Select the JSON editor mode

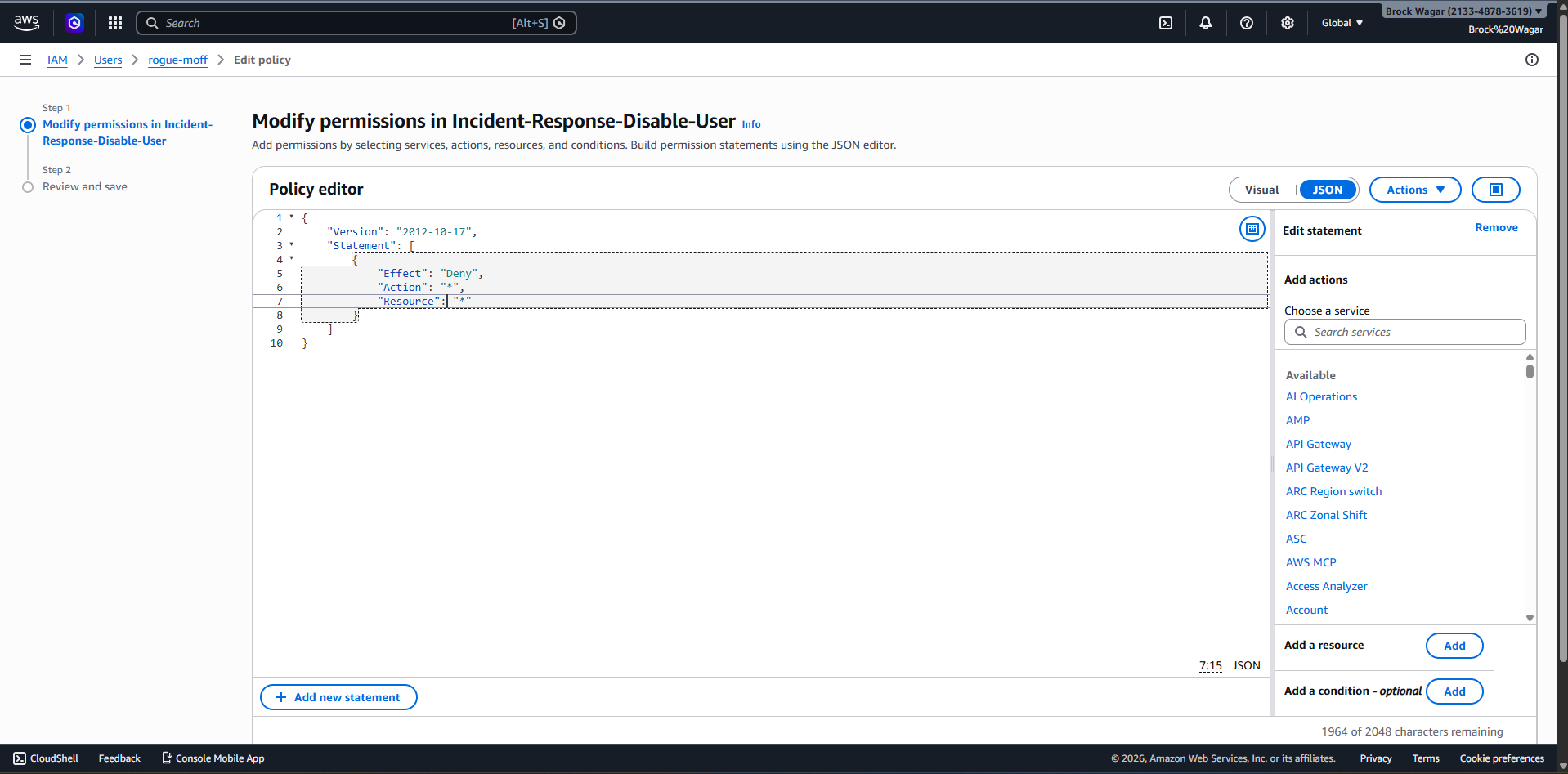click(x=1326, y=190)
